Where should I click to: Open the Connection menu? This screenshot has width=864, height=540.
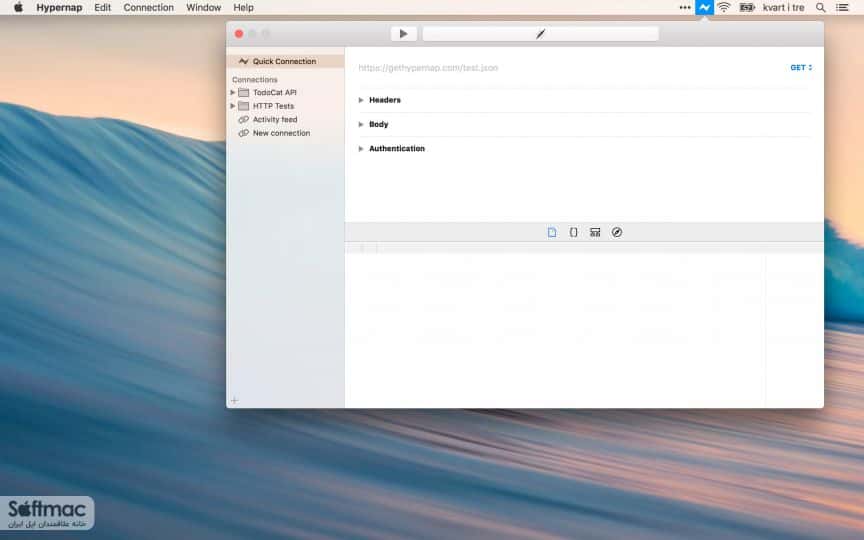click(x=148, y=8)
